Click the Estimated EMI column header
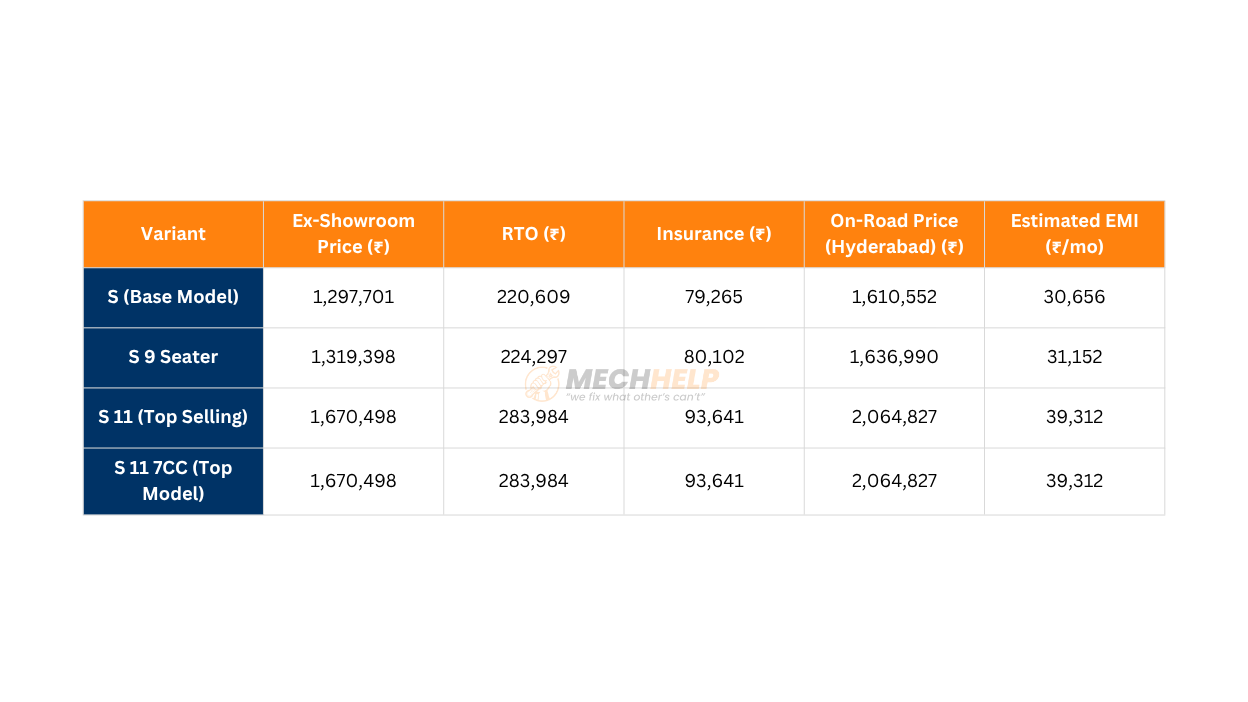Viewport: 1248px width, 702px height. click(1074, 234)
